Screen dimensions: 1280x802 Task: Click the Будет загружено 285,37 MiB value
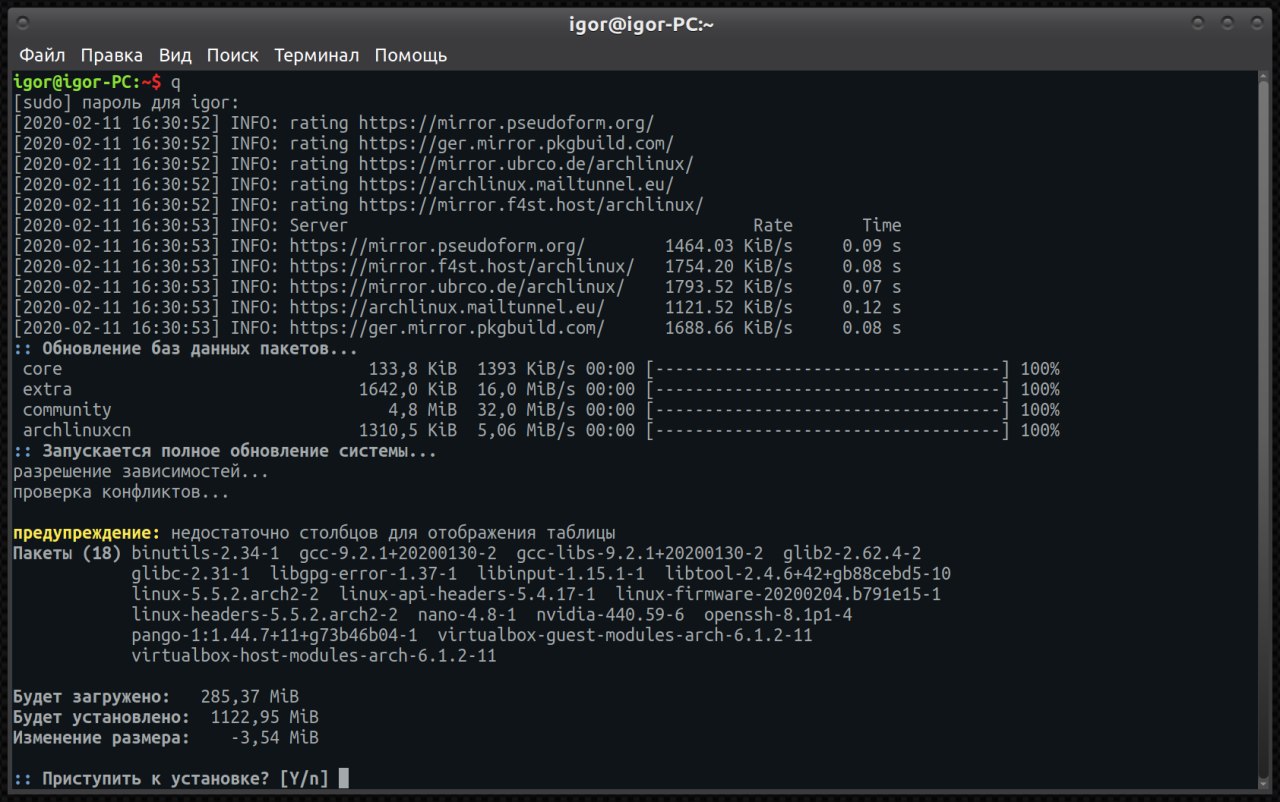(x=250, y=697)
